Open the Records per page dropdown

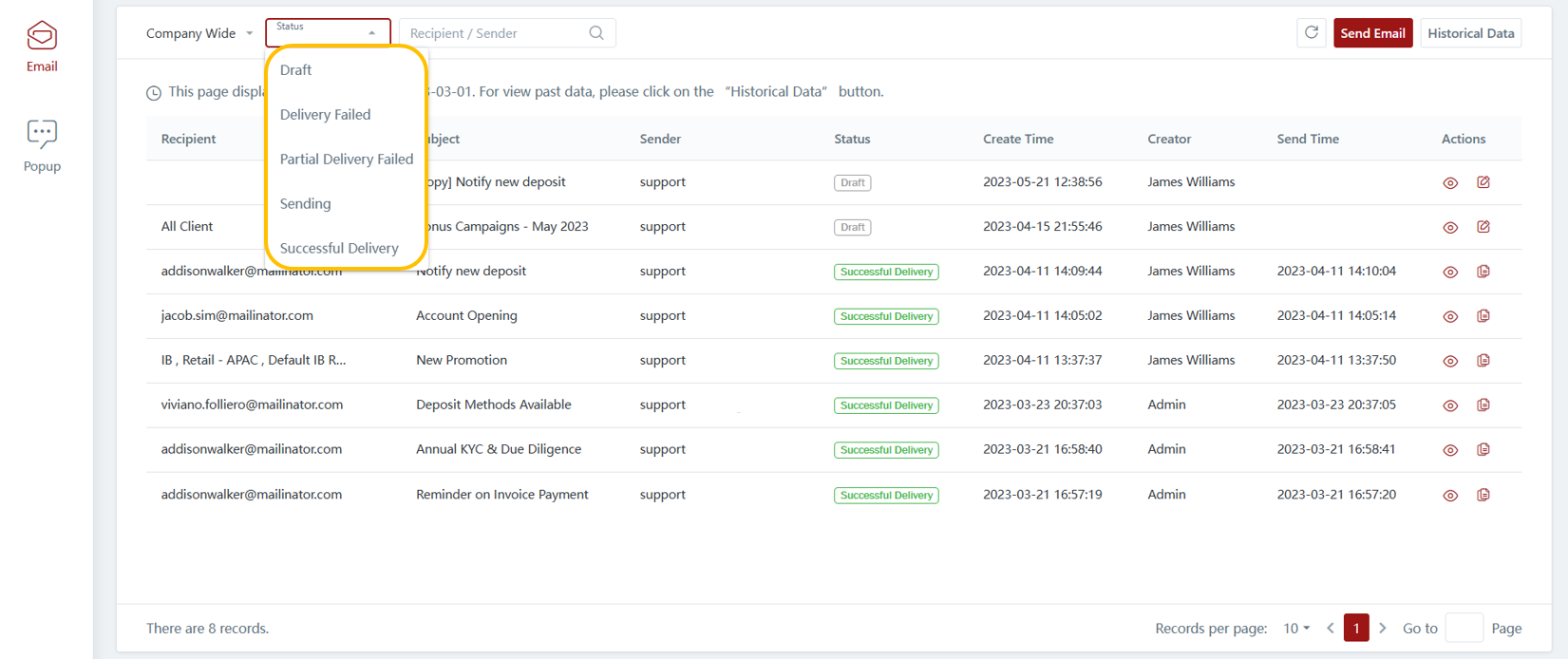[1296, 629]
